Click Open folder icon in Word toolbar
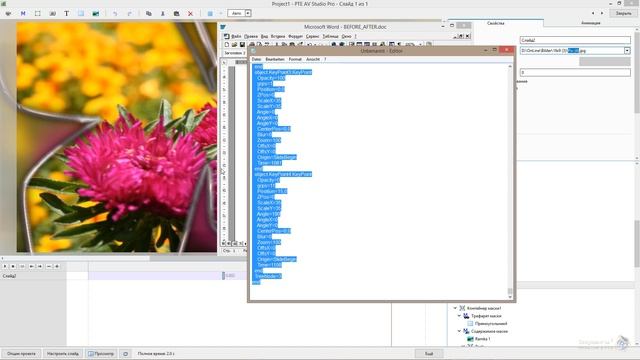The height and width of the screenshot is (360, 640). point(235,44)
